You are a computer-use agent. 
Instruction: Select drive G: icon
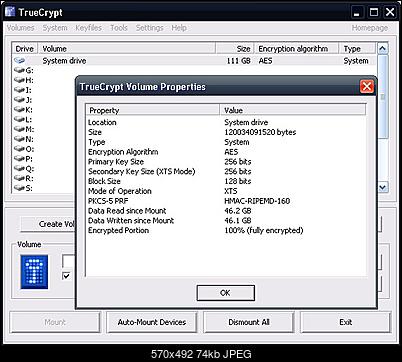click(19, 70)
